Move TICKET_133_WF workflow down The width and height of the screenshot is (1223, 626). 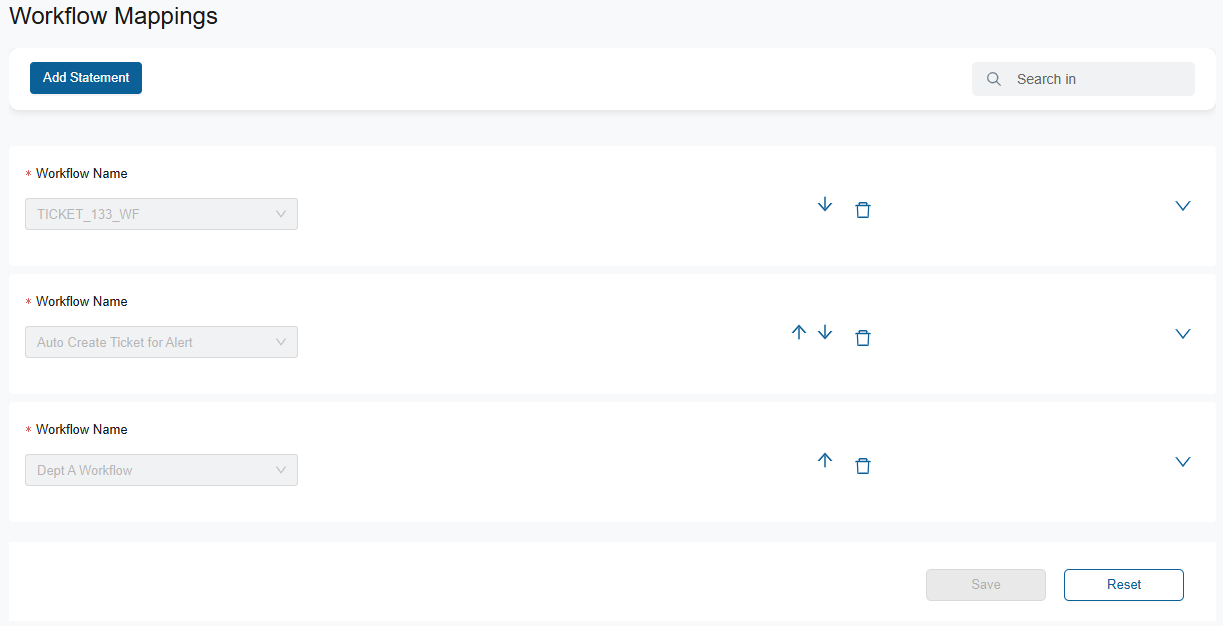pyautogui.click(x=825, y=205)
